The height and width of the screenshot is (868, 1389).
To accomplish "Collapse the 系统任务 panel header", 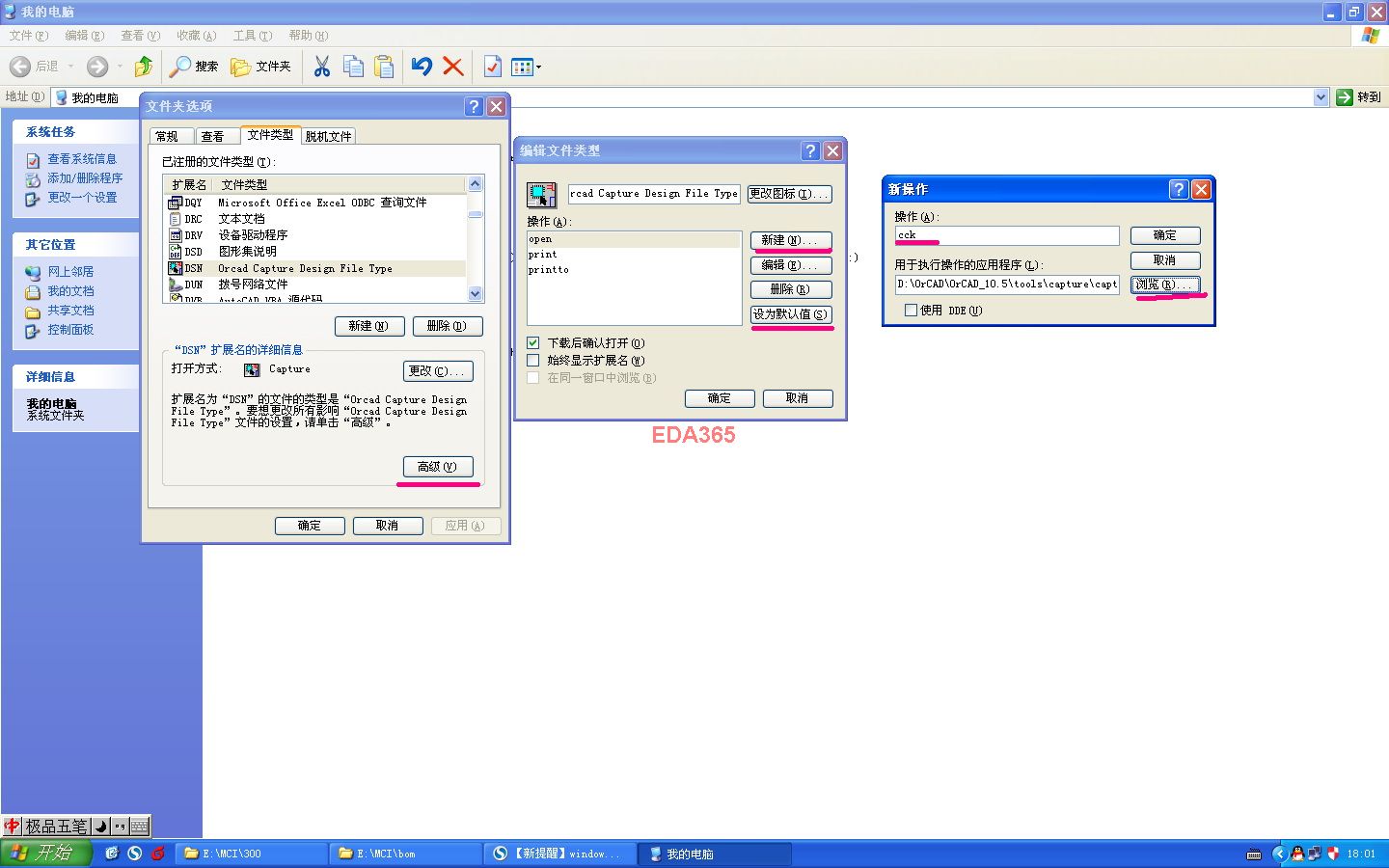I will click(75, 132).
